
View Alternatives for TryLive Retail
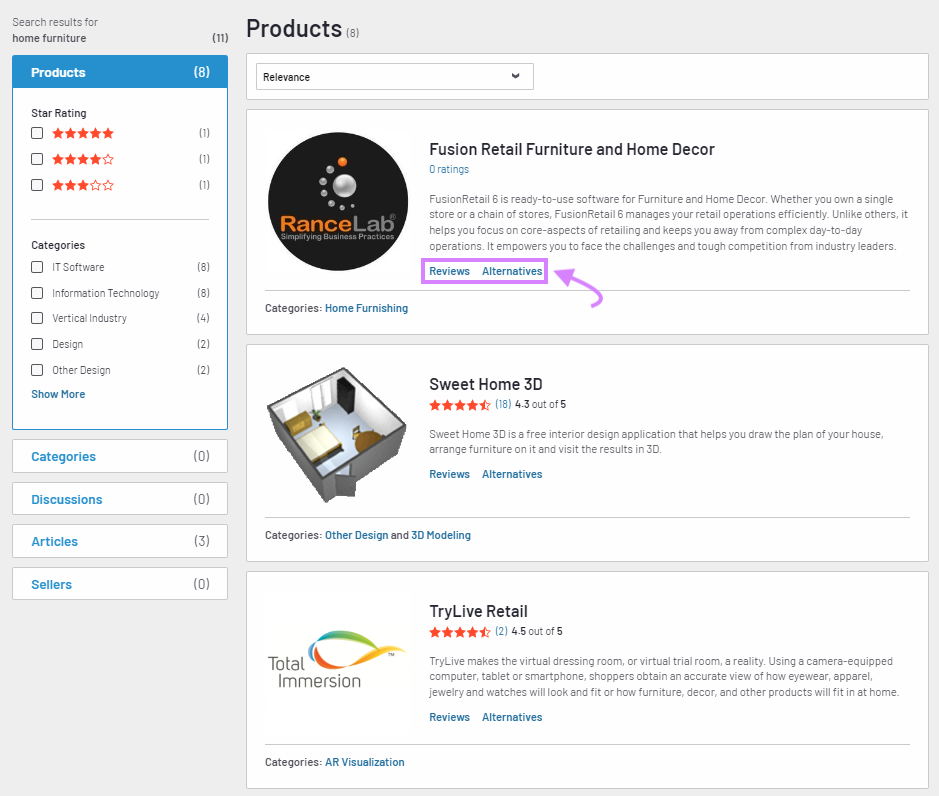pos(512,717)
